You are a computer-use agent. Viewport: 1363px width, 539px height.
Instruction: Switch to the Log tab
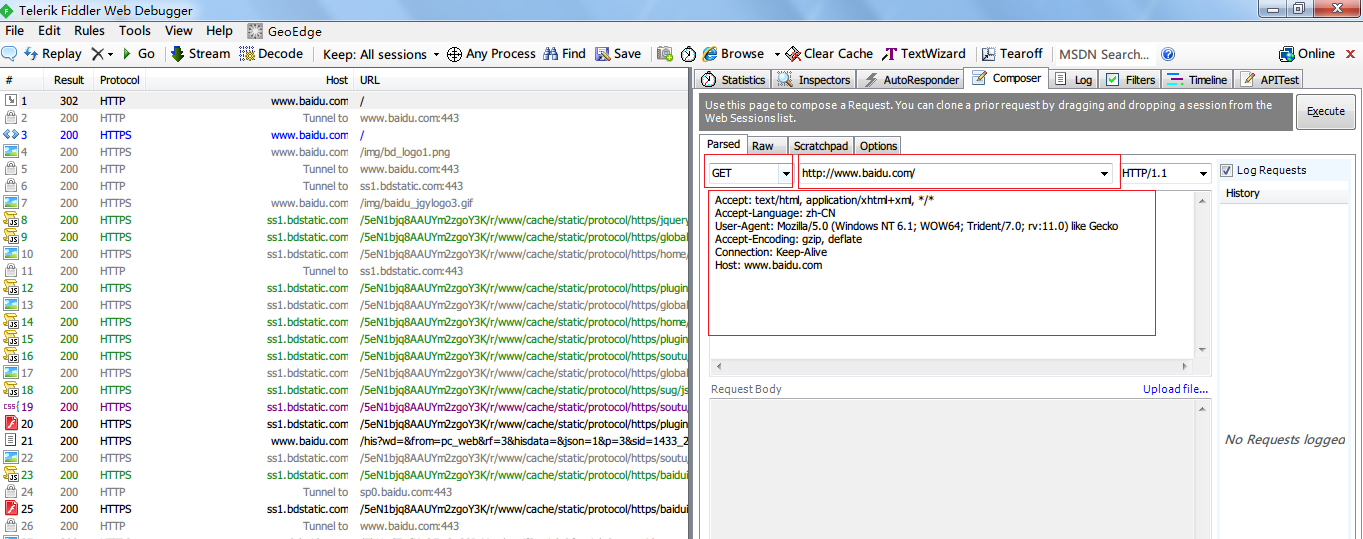coord(1074,79)
